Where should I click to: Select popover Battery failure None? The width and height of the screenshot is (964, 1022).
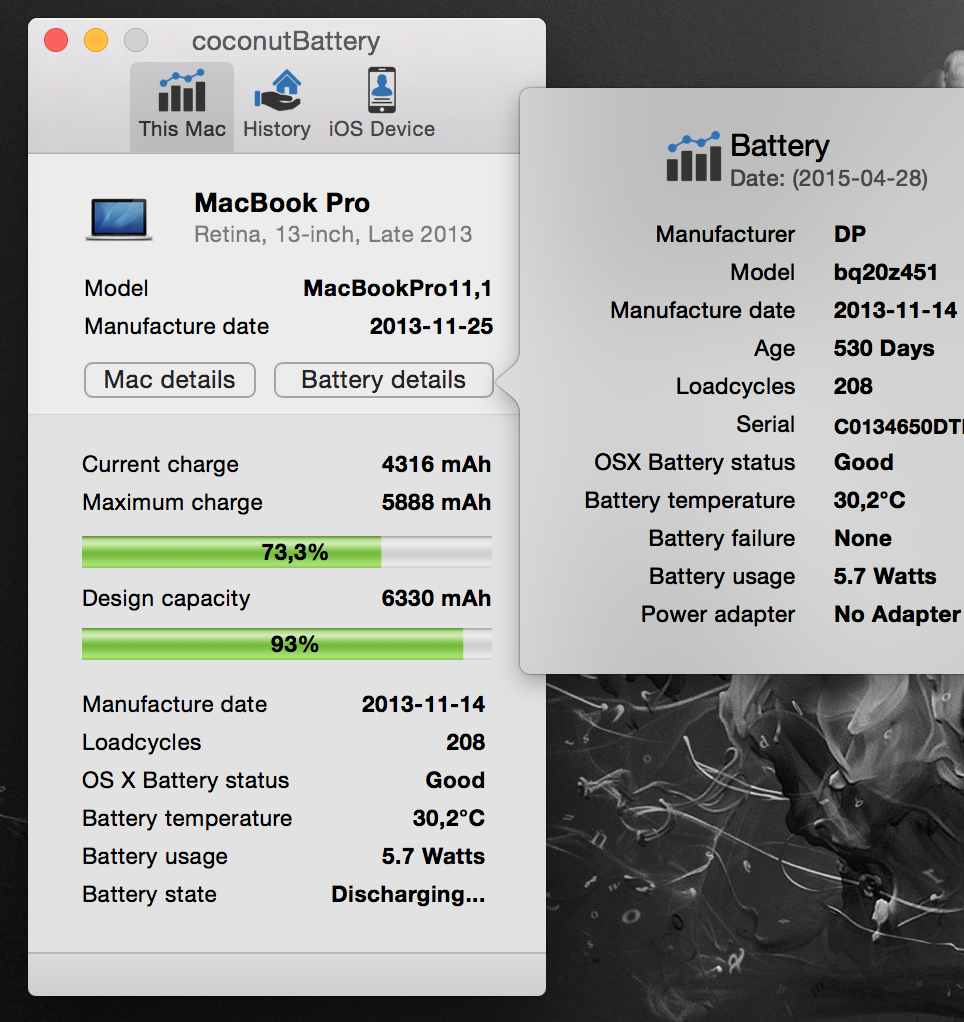click(x=863, y=538)
